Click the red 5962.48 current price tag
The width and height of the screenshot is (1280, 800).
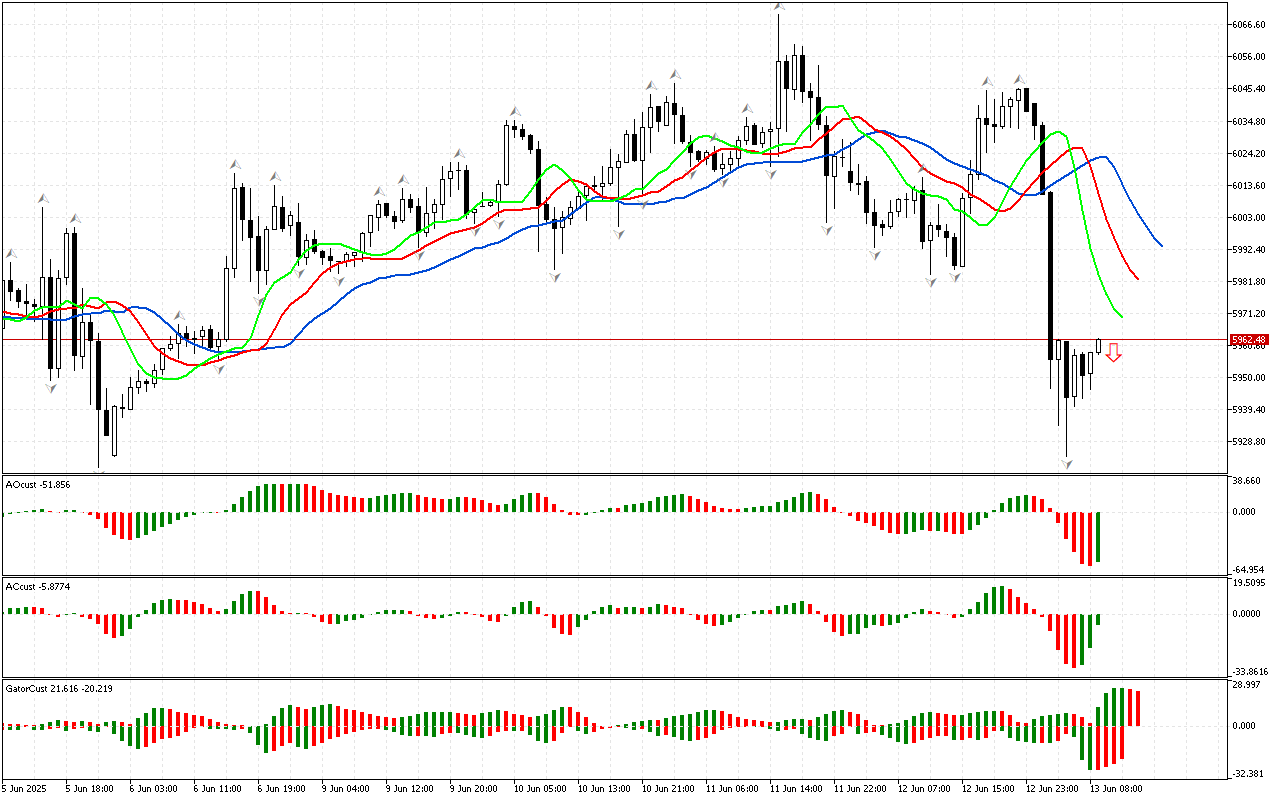click(1250, 340)
